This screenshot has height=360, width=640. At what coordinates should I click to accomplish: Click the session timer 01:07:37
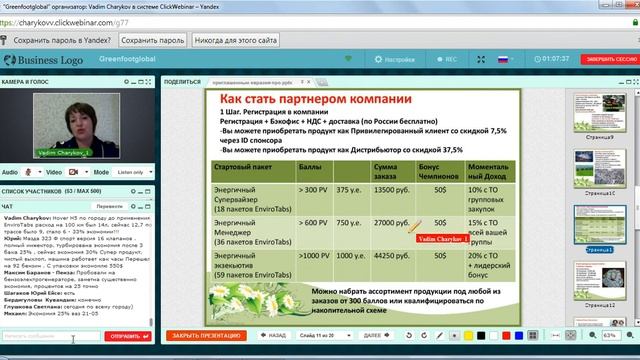click(x=551, y=59)
